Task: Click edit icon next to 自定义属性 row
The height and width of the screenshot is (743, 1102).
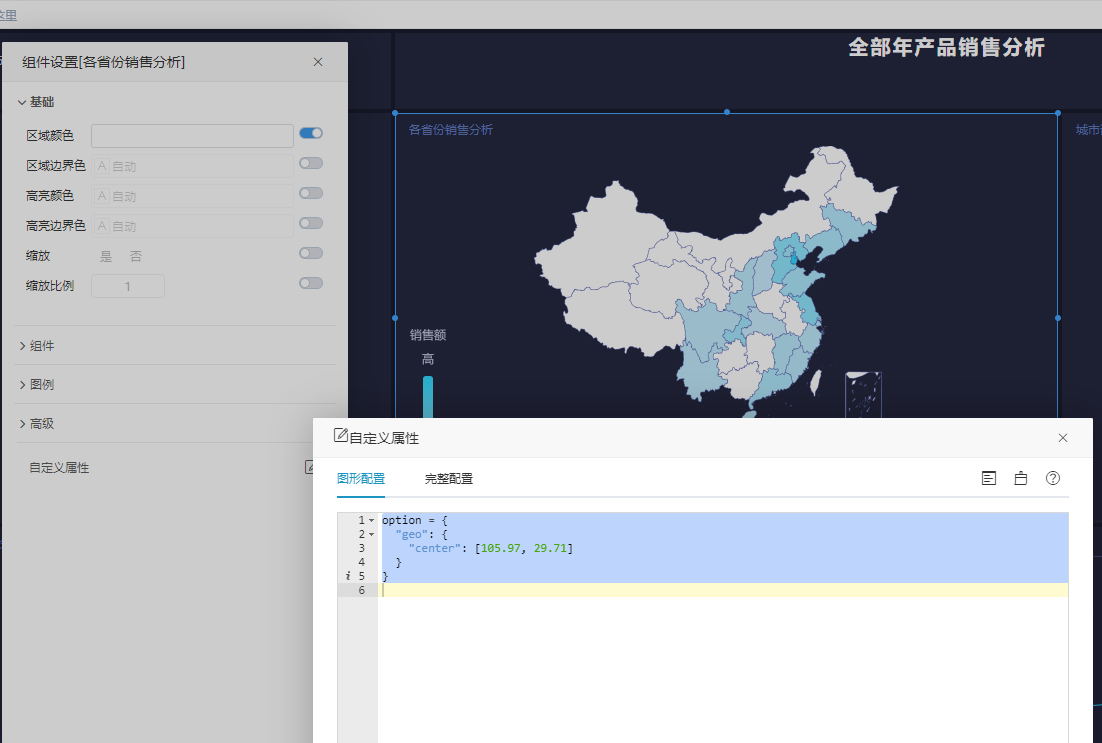Action: [x=309, y=467]
